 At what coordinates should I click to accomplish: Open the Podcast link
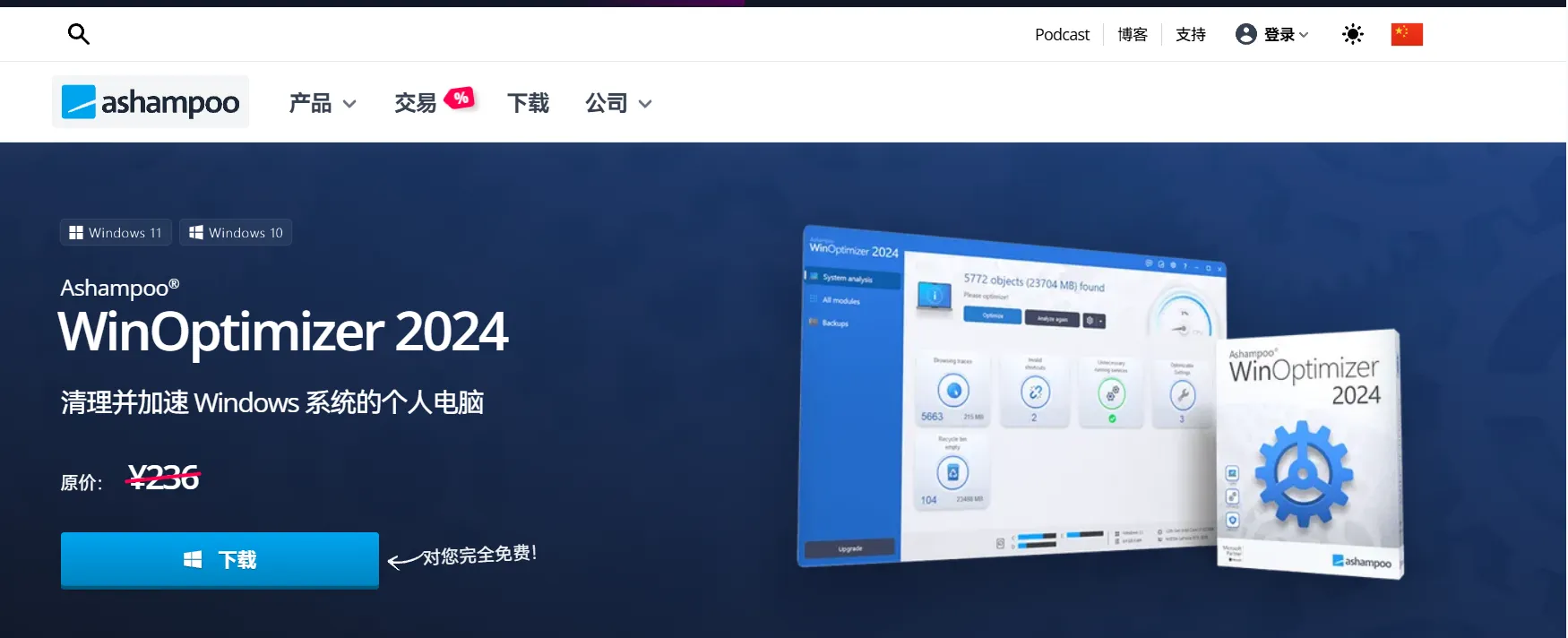point(1062,35)
